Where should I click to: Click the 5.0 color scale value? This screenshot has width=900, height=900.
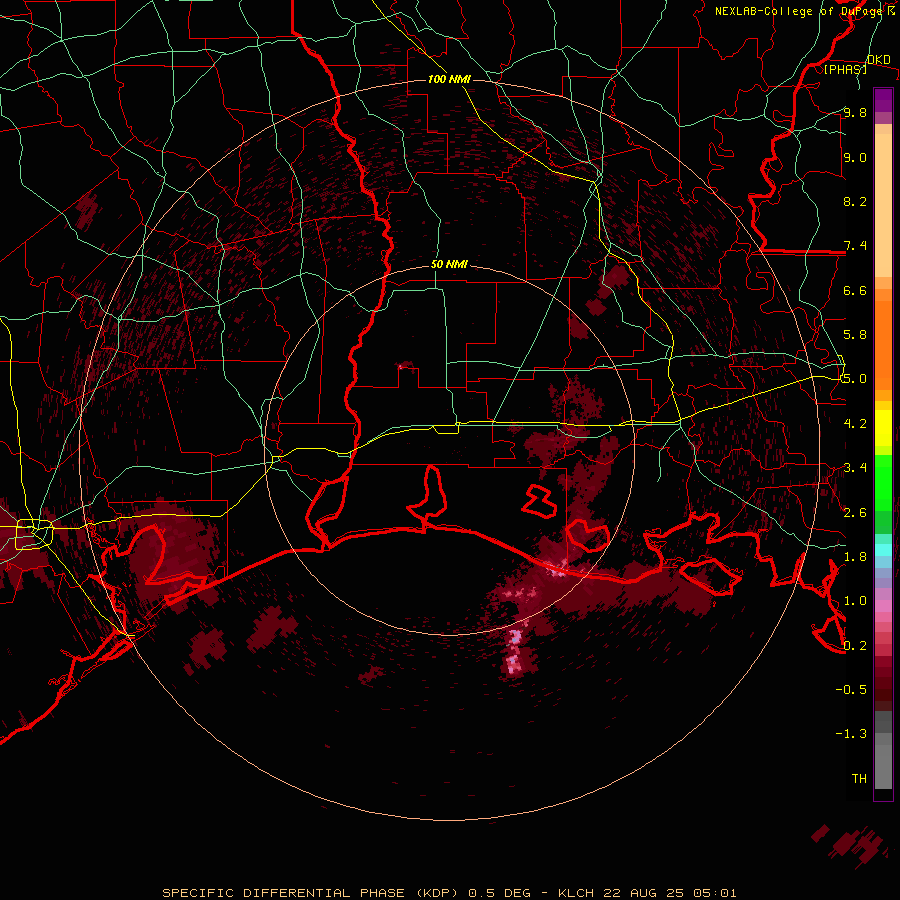855,379
